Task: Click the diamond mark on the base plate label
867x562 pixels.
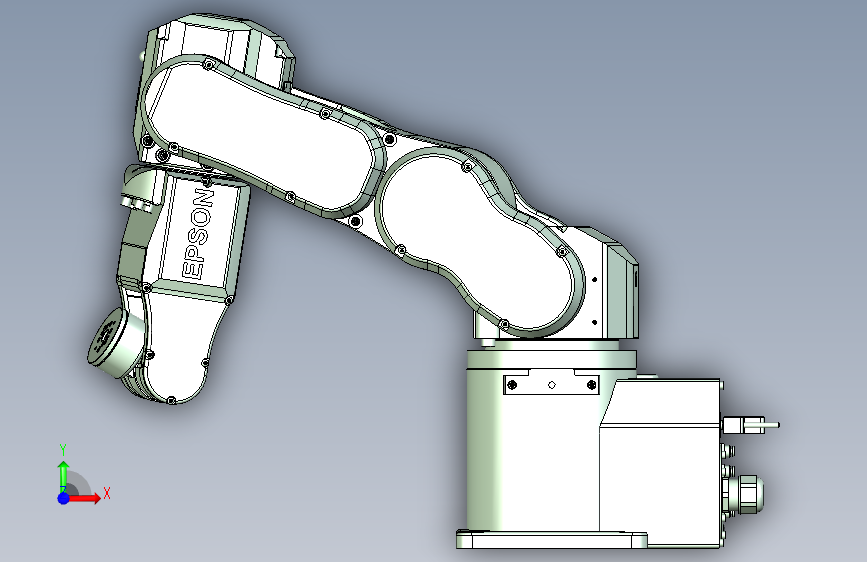Action: (x=551, y=385)
